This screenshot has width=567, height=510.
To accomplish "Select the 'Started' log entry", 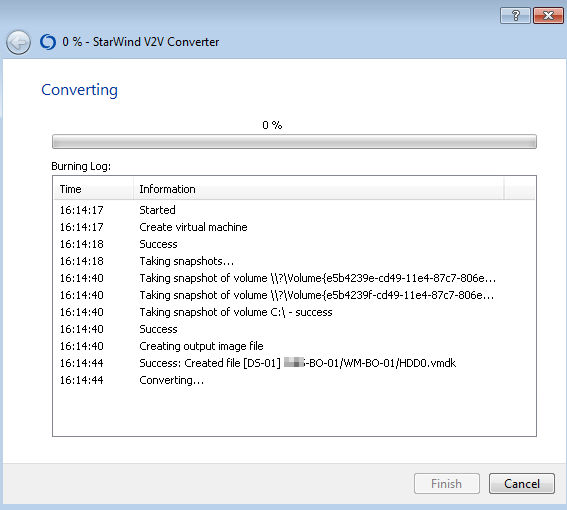I will 294,210.
